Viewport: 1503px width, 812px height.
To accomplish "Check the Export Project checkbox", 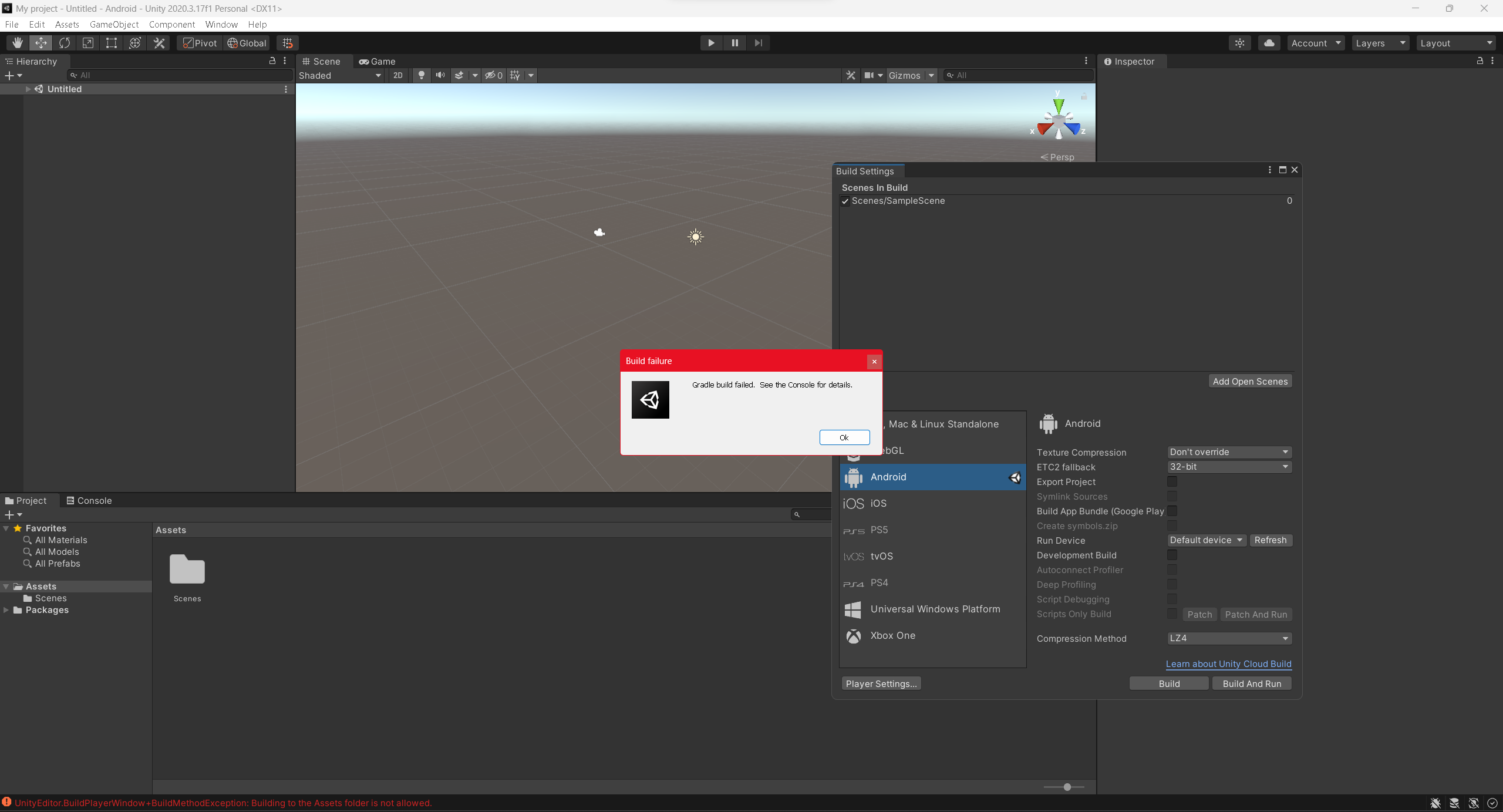I will tap(1172, 481).
